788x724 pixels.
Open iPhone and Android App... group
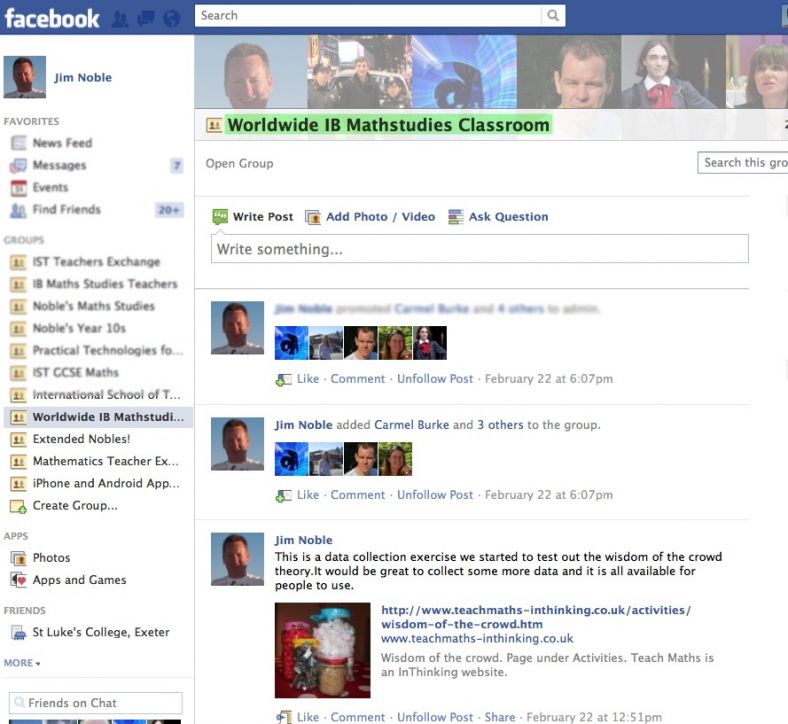click(106, 483)
